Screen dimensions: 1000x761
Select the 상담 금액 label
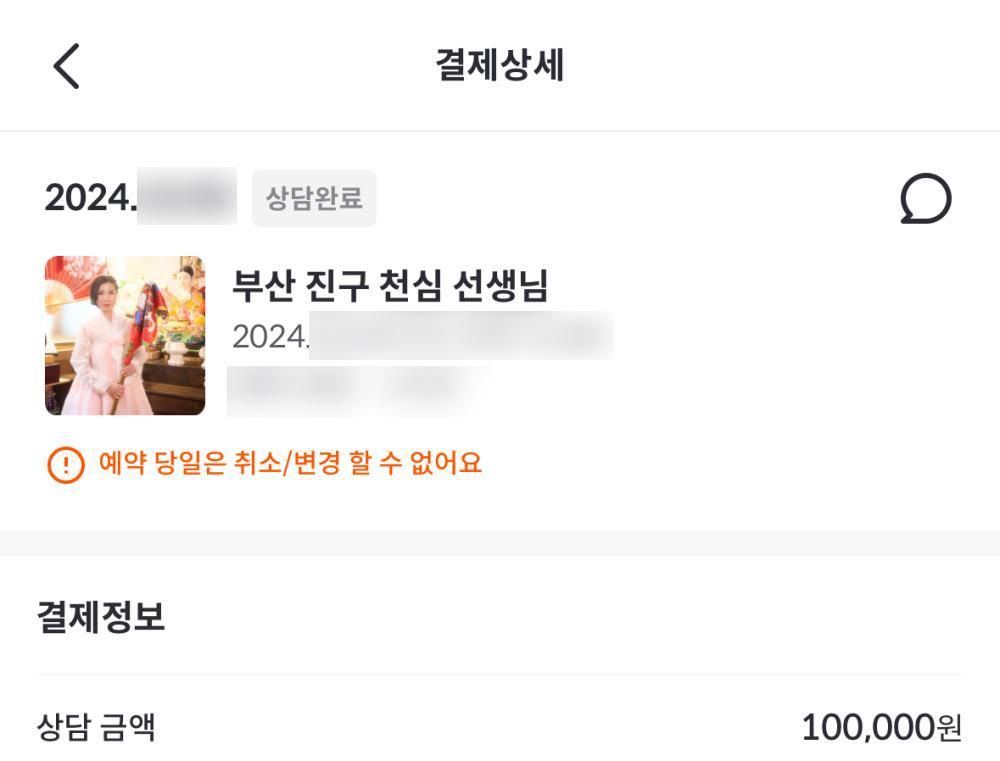(x=96, y=727)
